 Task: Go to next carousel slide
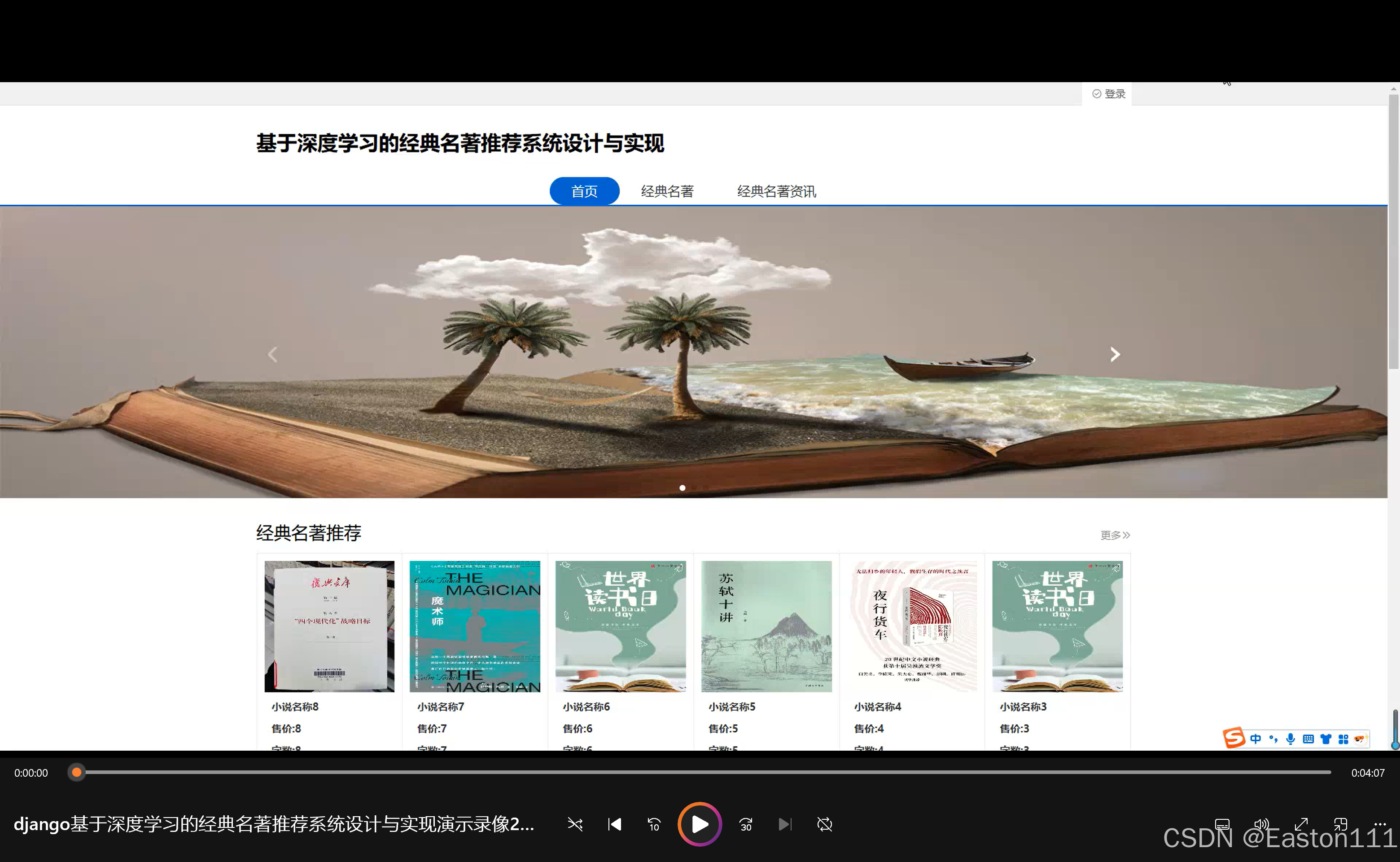tap(1115, 355)
